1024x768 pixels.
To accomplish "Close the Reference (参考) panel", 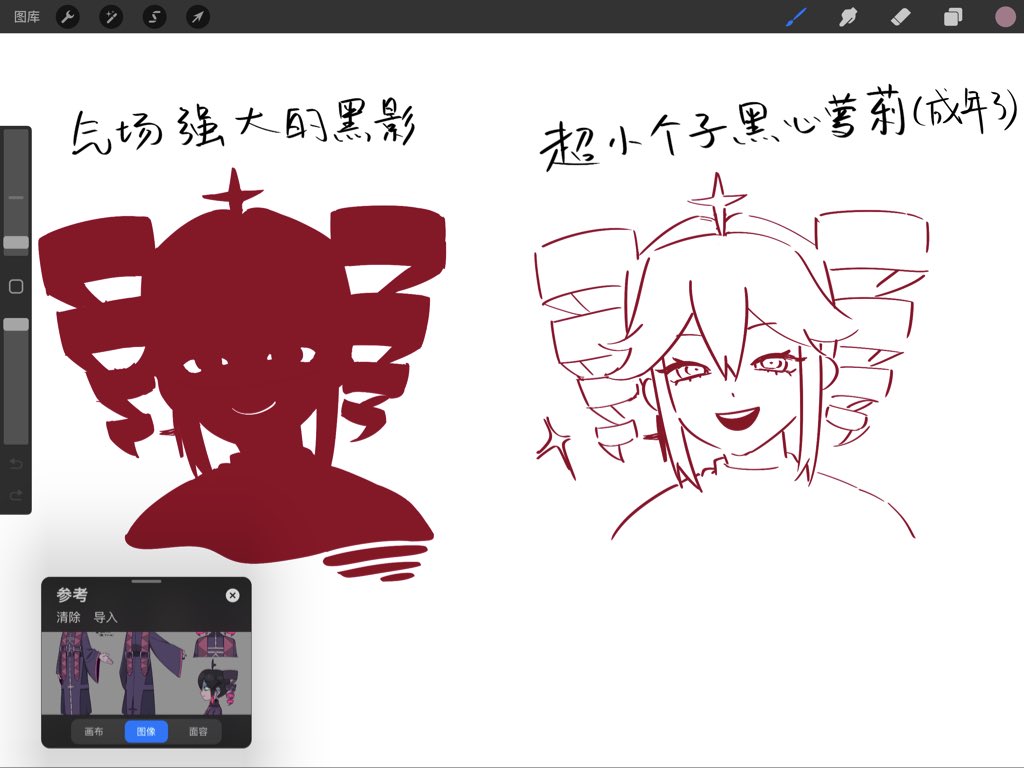I will coord(232,595).
